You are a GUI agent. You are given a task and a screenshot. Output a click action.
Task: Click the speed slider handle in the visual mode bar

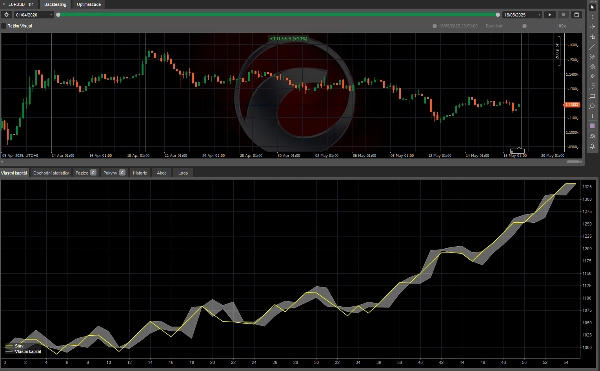click(524, 26)
